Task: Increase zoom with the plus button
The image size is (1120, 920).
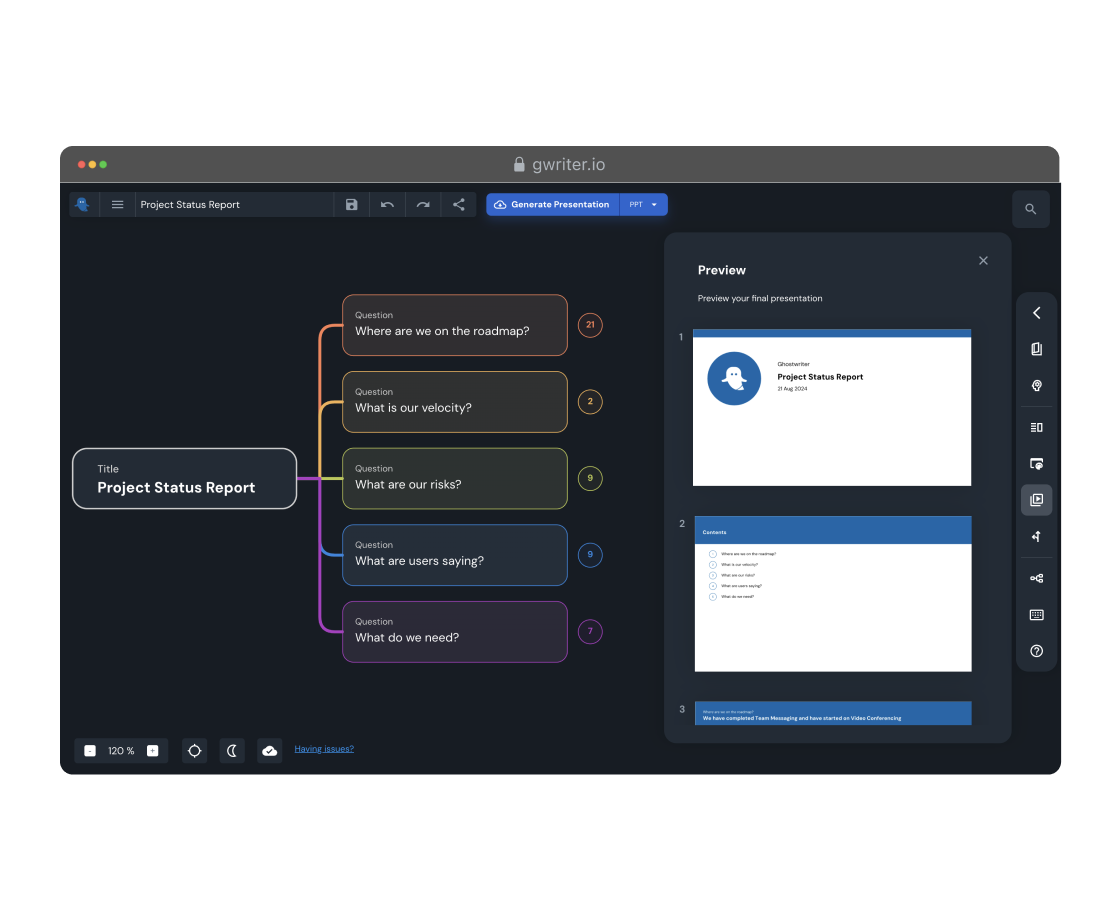Action: (153, 751)
